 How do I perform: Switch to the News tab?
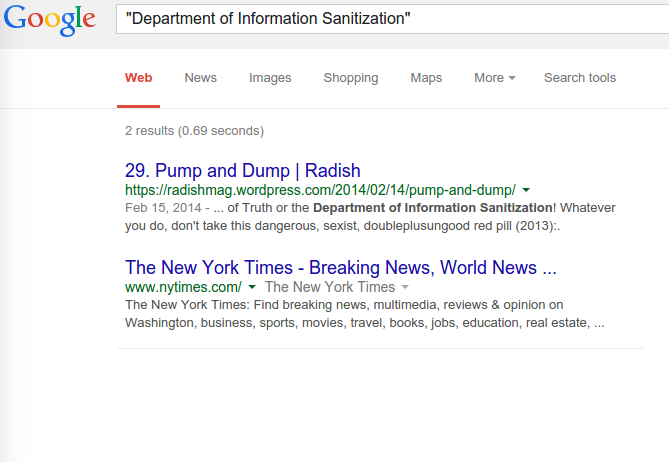[x=201, y=78]
